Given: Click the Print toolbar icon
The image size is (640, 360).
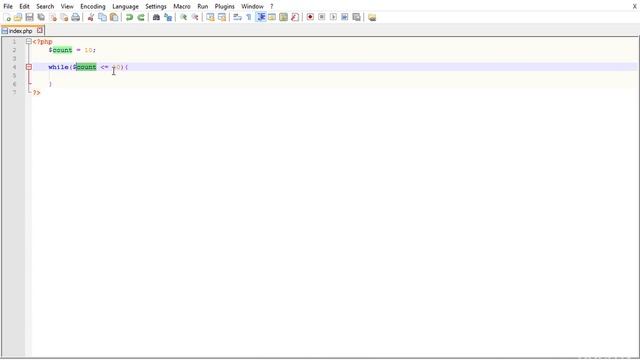Looking at the screenshot, I should point(76,17).
